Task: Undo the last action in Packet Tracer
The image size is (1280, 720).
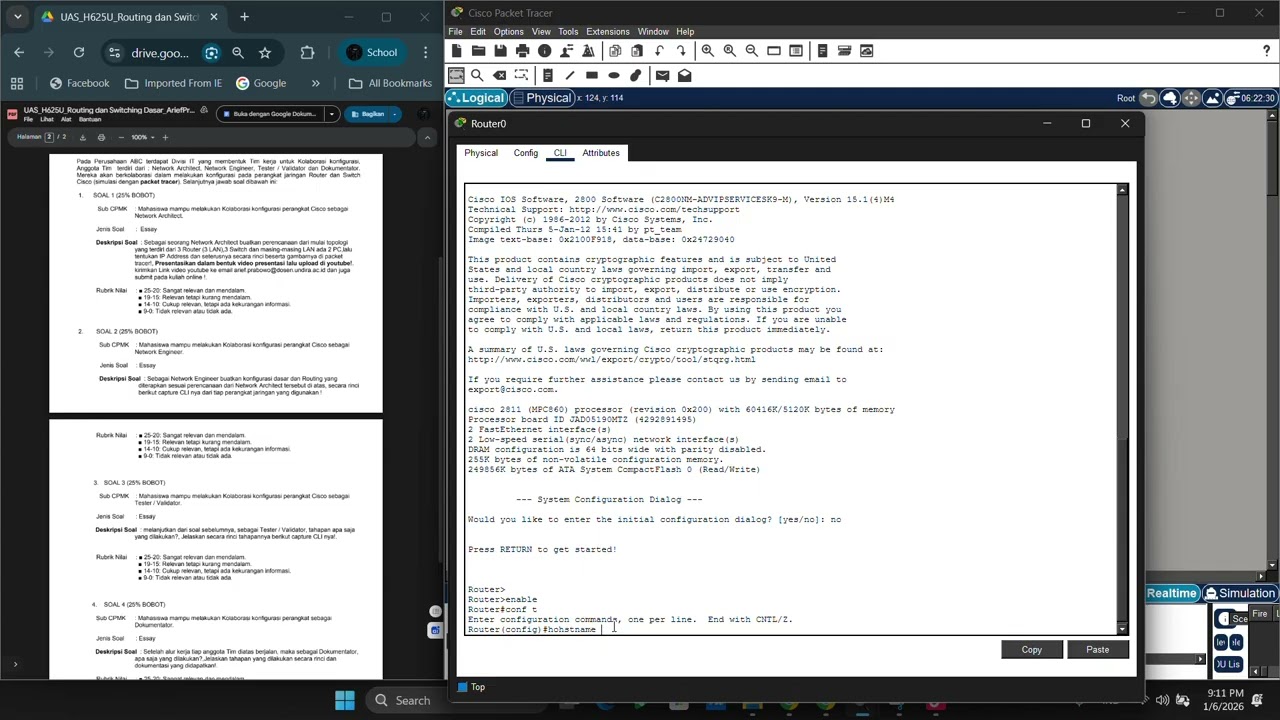Action: 659,51
